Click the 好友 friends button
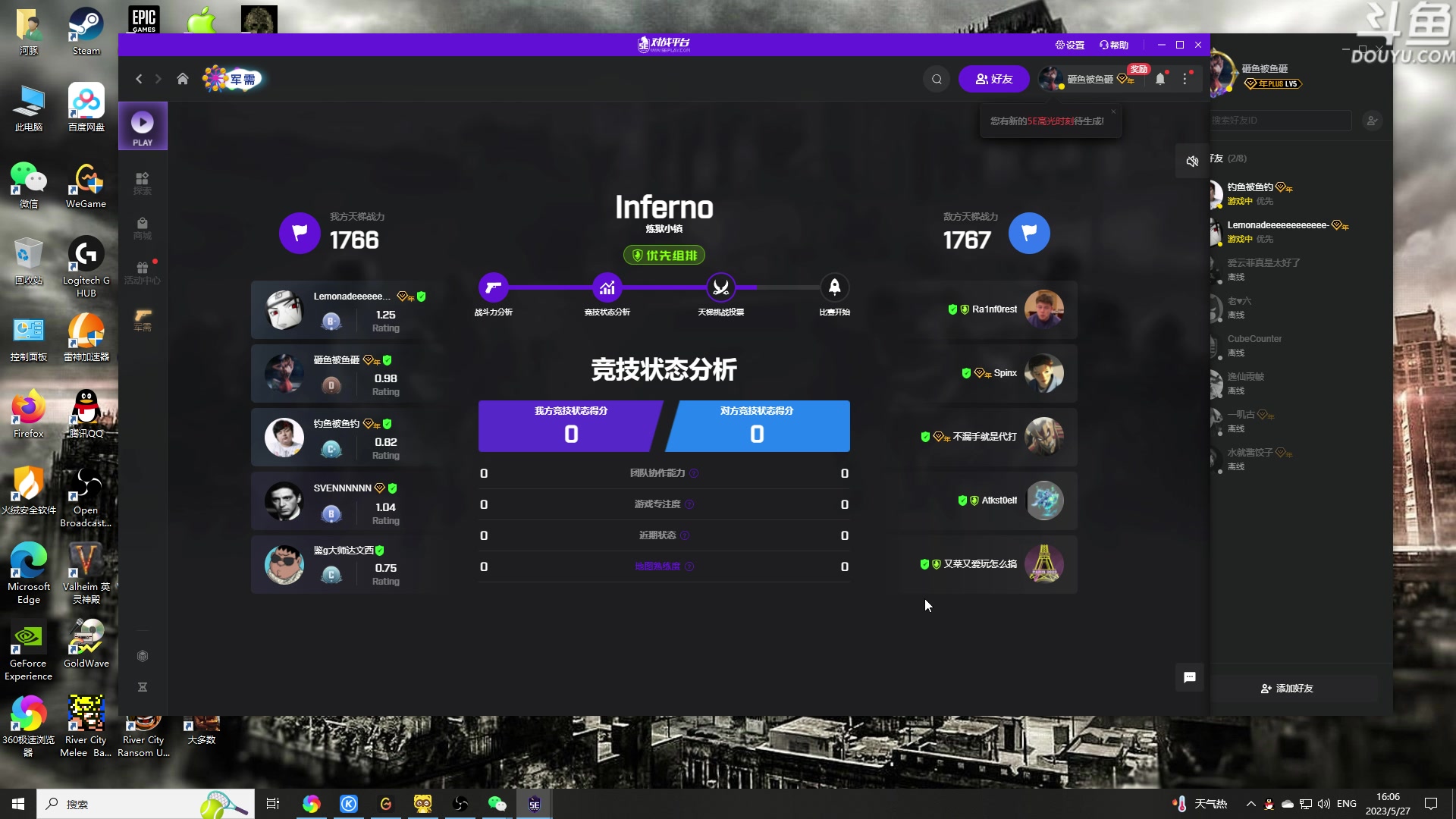 (x=993, y=79)
